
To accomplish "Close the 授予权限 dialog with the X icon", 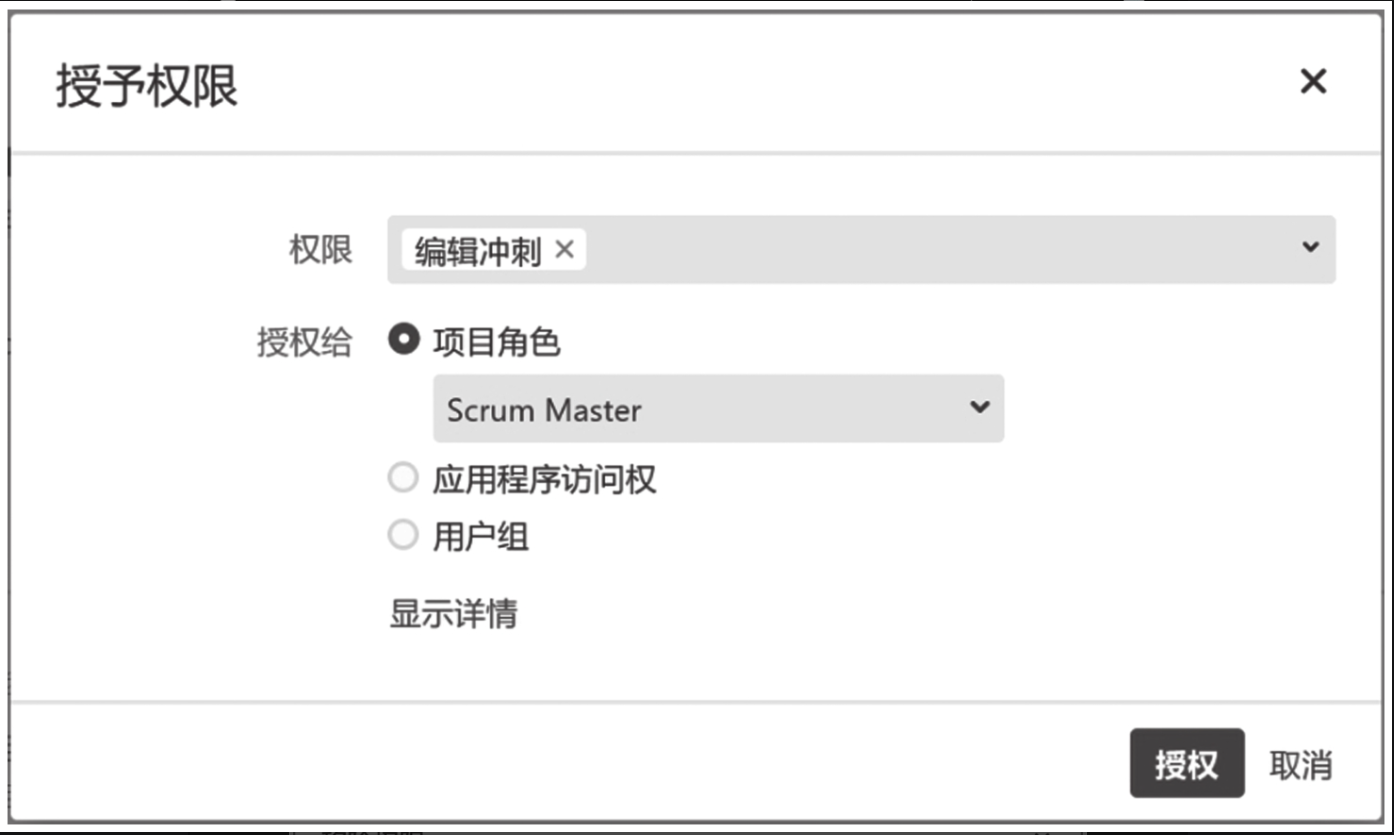I will click(x=1312, y=81).
